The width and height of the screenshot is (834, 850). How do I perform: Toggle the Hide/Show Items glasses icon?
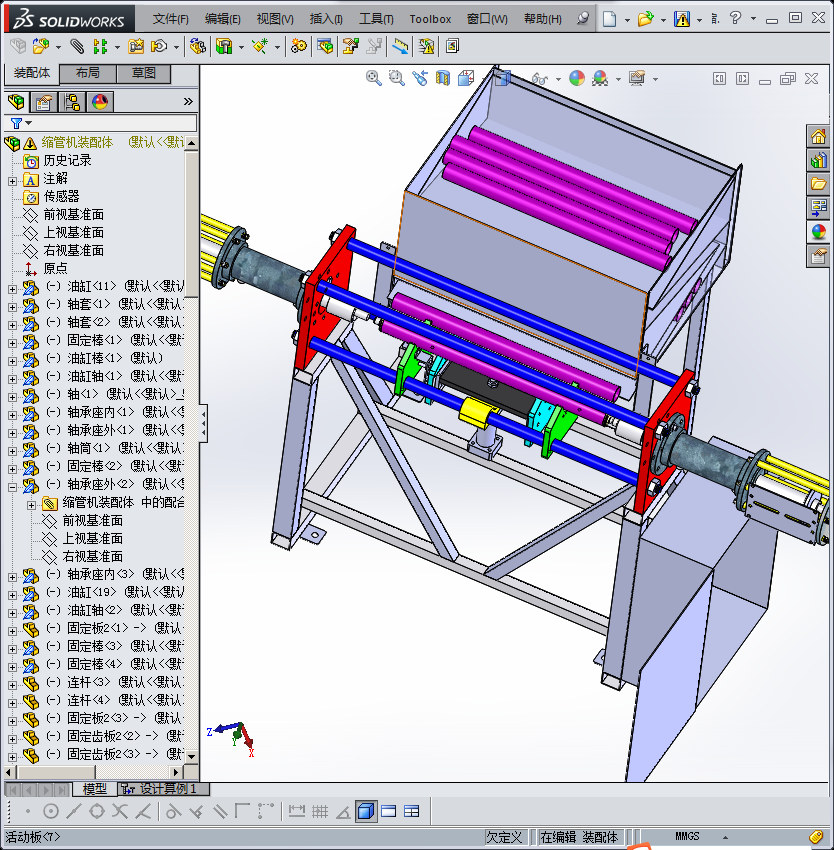(x=540, y=79)
